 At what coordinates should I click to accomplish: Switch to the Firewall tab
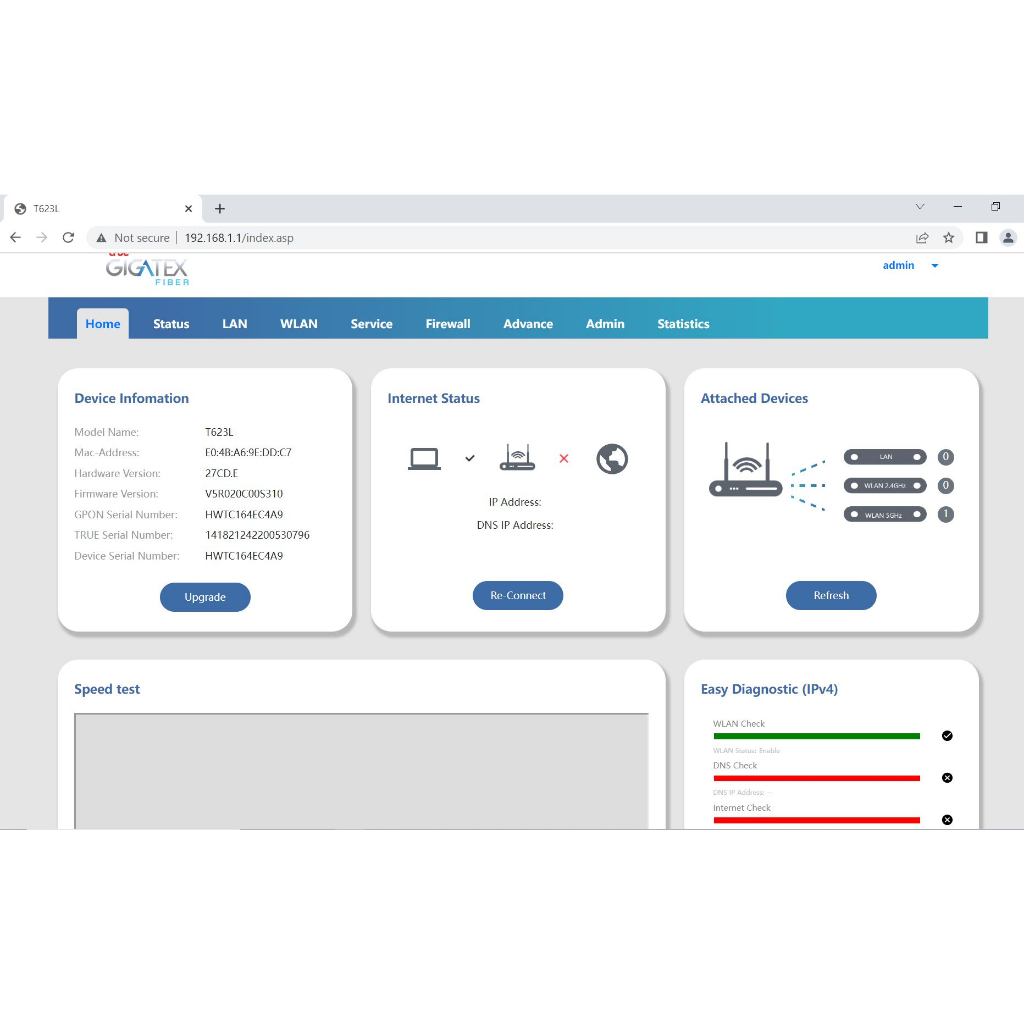(447, 324)
